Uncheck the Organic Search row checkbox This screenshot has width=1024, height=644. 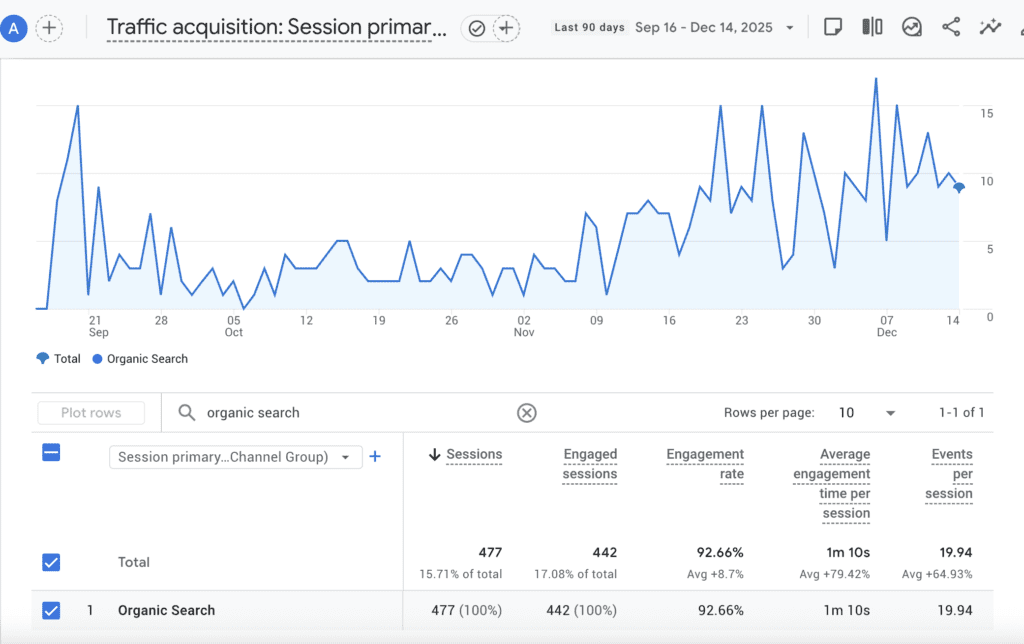click(x=51, y=610)
